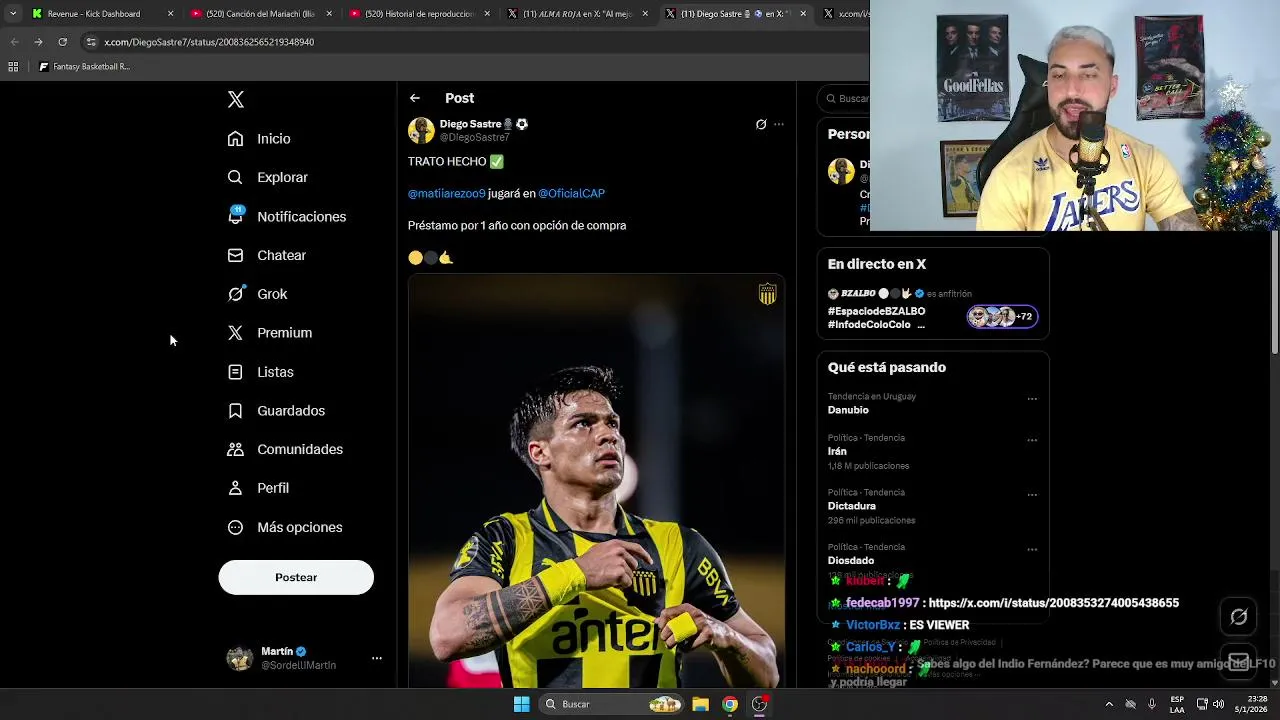
Task: Open the tab search dropdown arrow
Action: (x=13, y=14)
